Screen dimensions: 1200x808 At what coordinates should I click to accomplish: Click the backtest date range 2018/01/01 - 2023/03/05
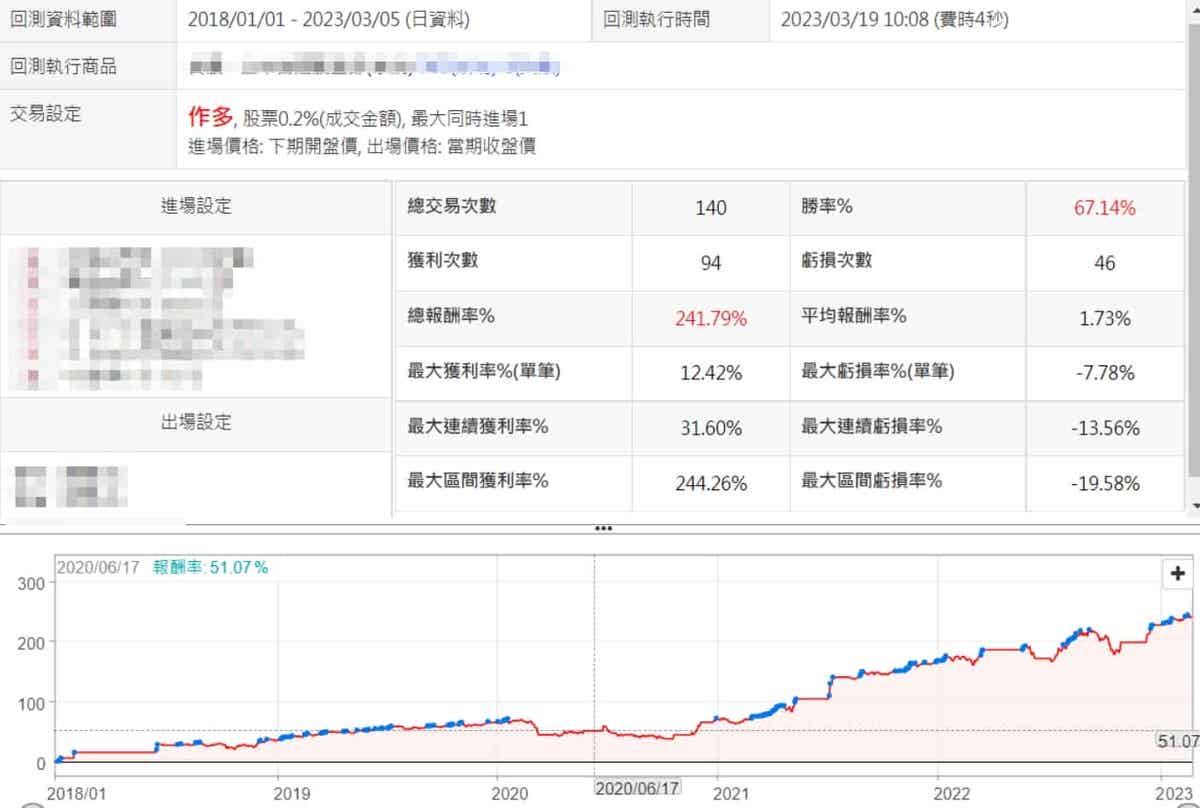pyautogui.click(x=329, y=19)
